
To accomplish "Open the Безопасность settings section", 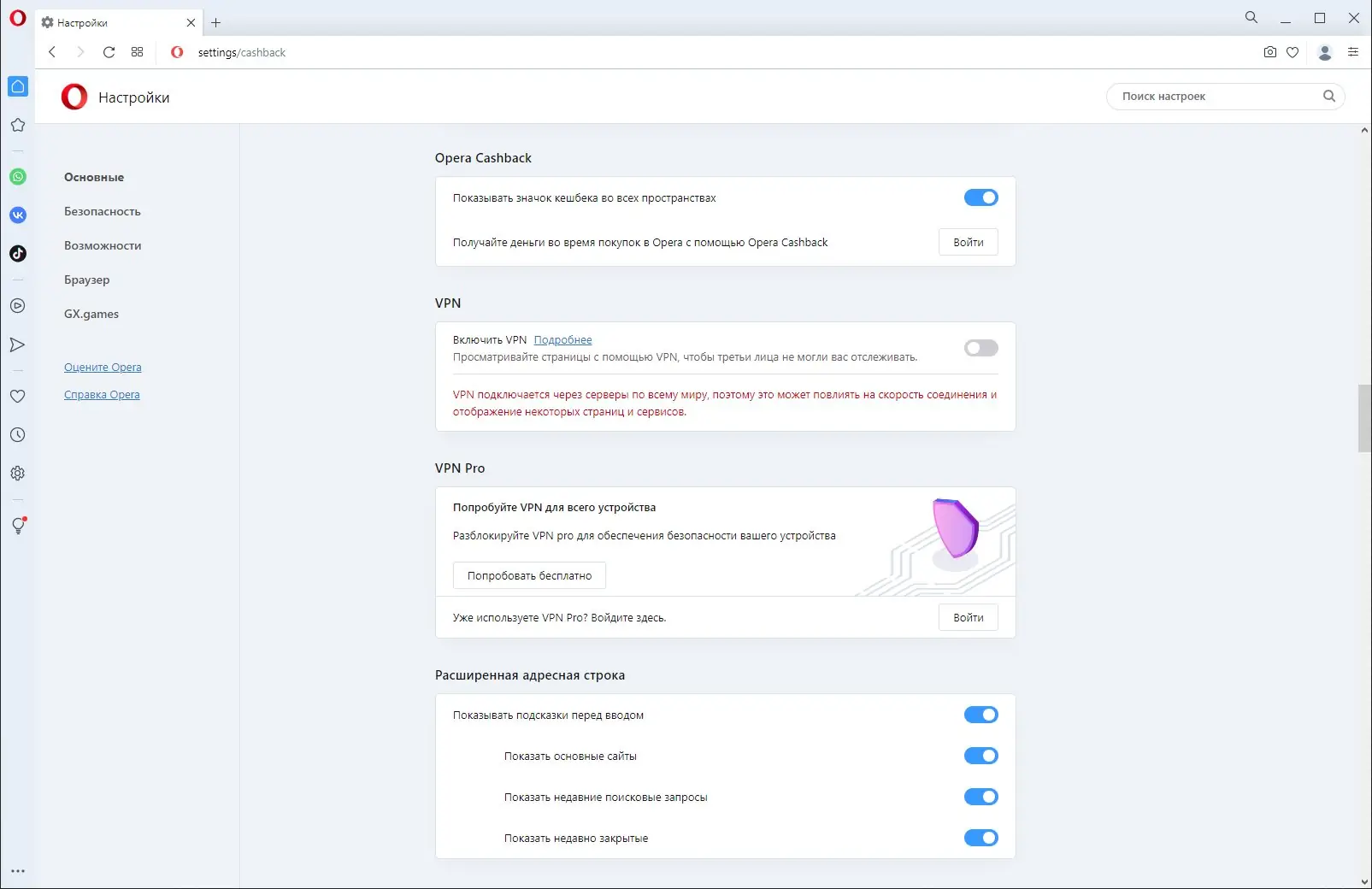I will (x=103, y=211).
